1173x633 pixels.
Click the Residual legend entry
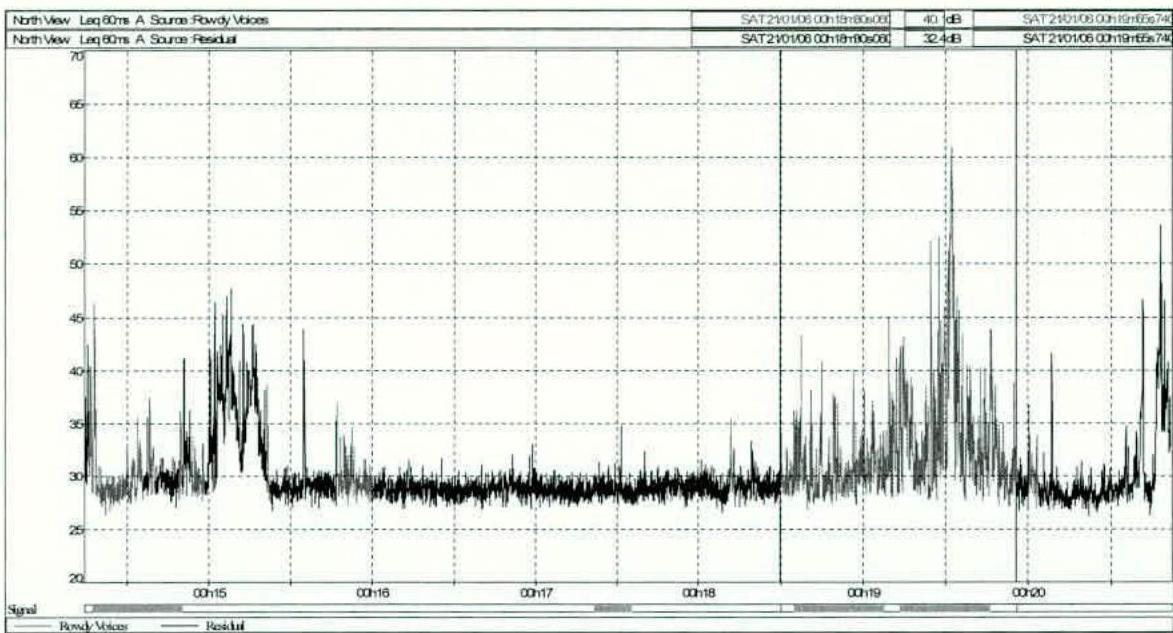pos(224,625)
